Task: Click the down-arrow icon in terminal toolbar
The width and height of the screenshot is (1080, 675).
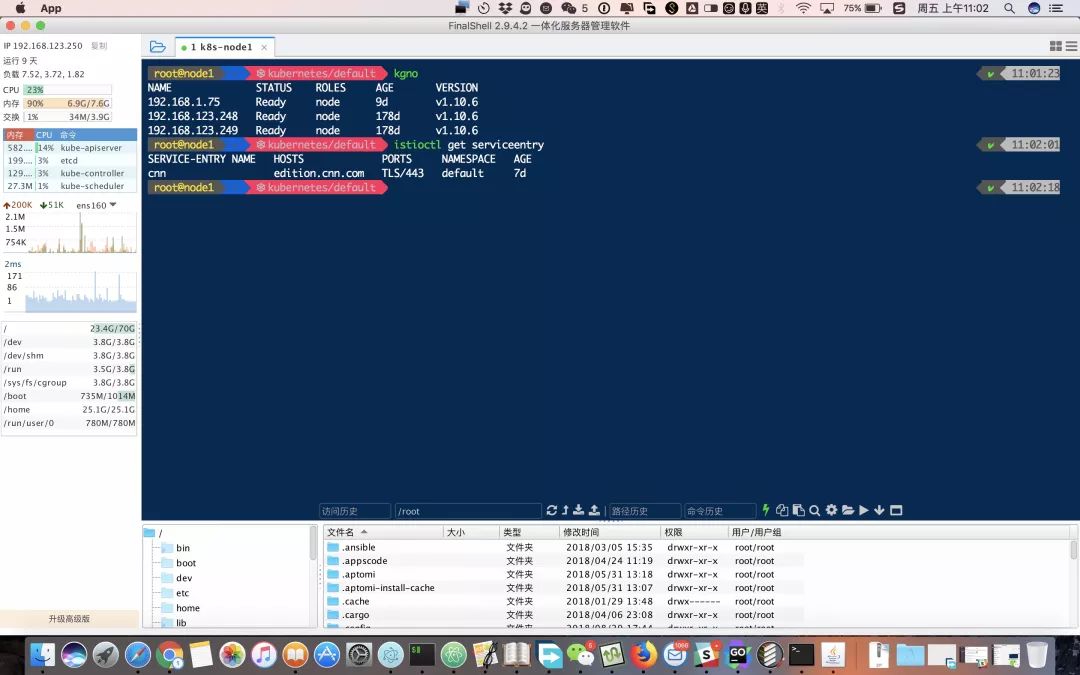Action: tap(880, 510)
